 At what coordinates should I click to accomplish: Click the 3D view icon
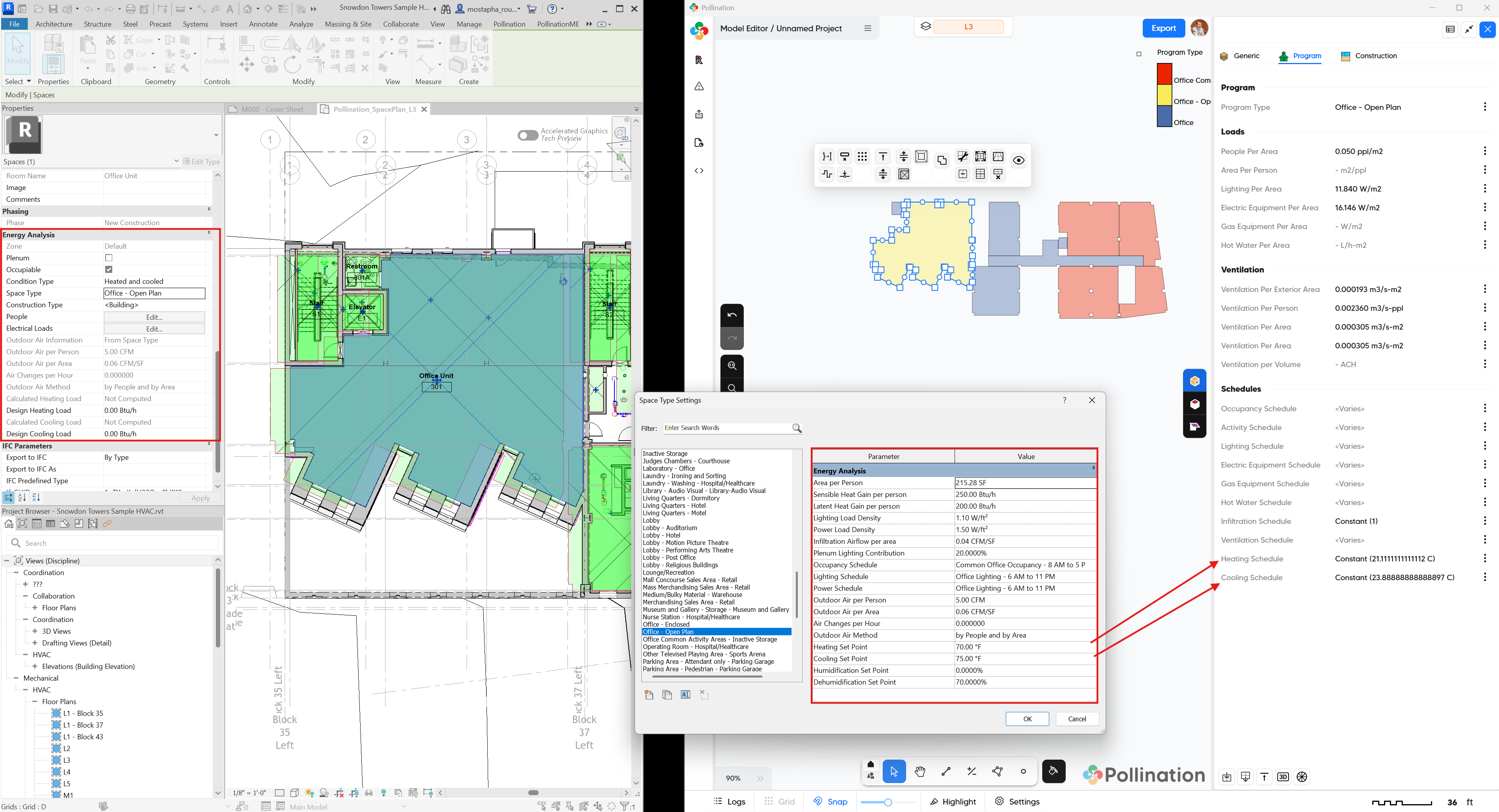[x=1282, y=777]
